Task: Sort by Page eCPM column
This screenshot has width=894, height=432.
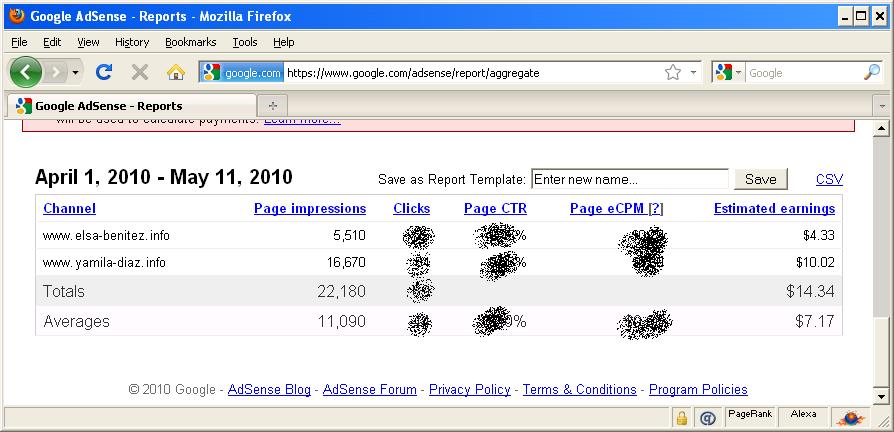Action: (x=608, y=209)
